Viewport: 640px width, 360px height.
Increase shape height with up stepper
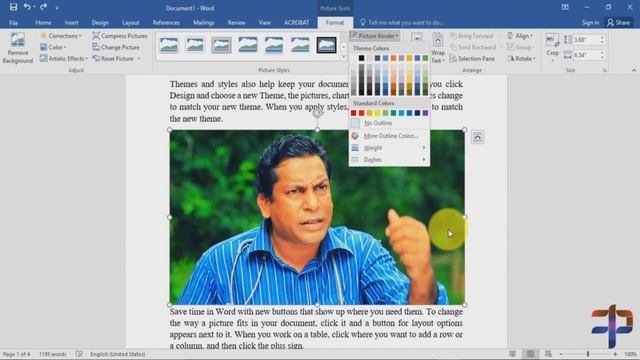point(602,38)
